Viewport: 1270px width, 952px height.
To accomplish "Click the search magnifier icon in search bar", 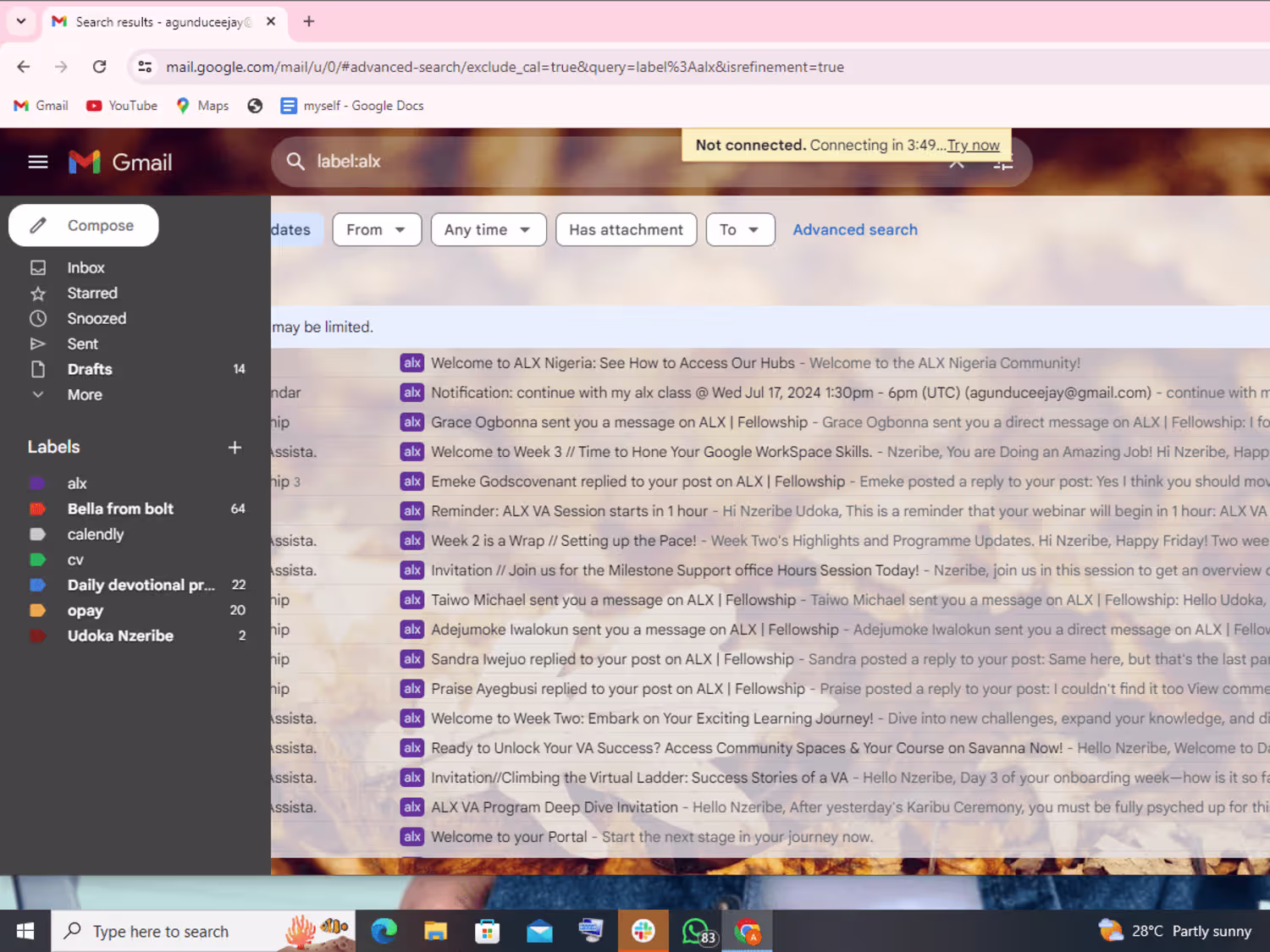I will click(295, 161).
